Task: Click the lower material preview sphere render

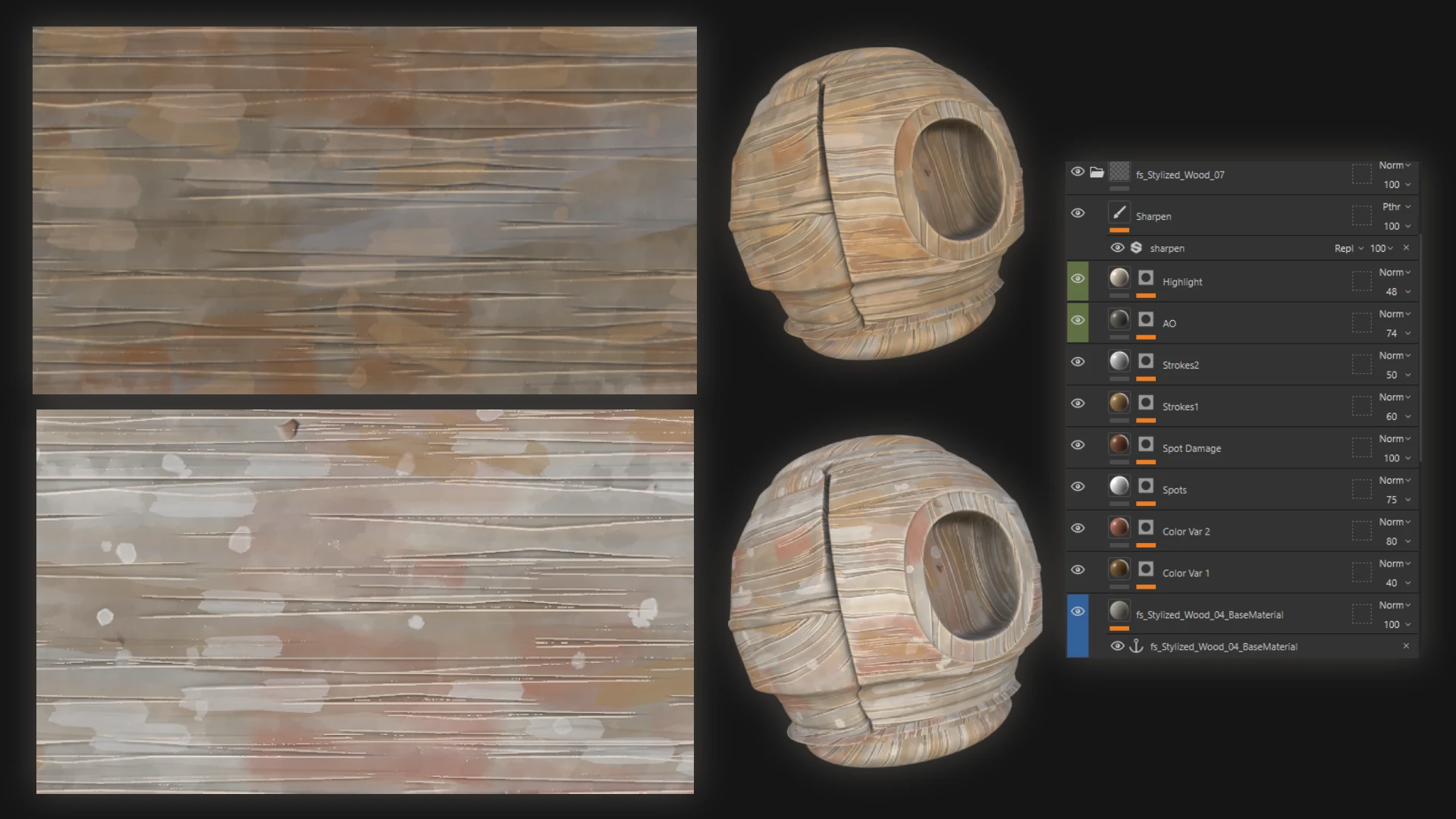Action: click(x=884, y=601)
